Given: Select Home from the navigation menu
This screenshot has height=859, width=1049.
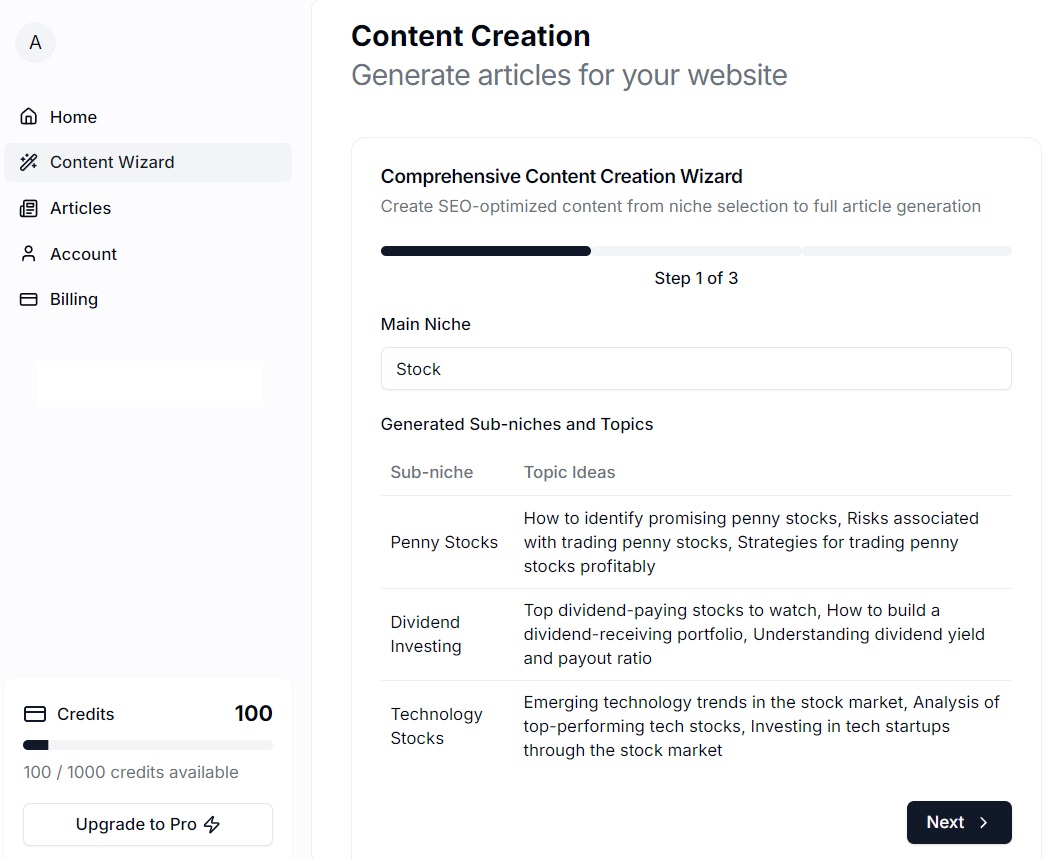Looking at the screenshot, I should tap(74, 117).
